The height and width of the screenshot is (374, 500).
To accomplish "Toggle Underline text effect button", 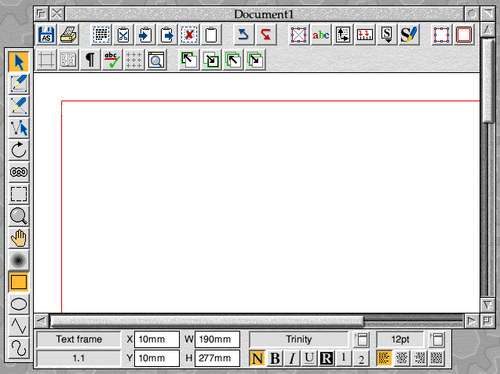I will 309,359.
